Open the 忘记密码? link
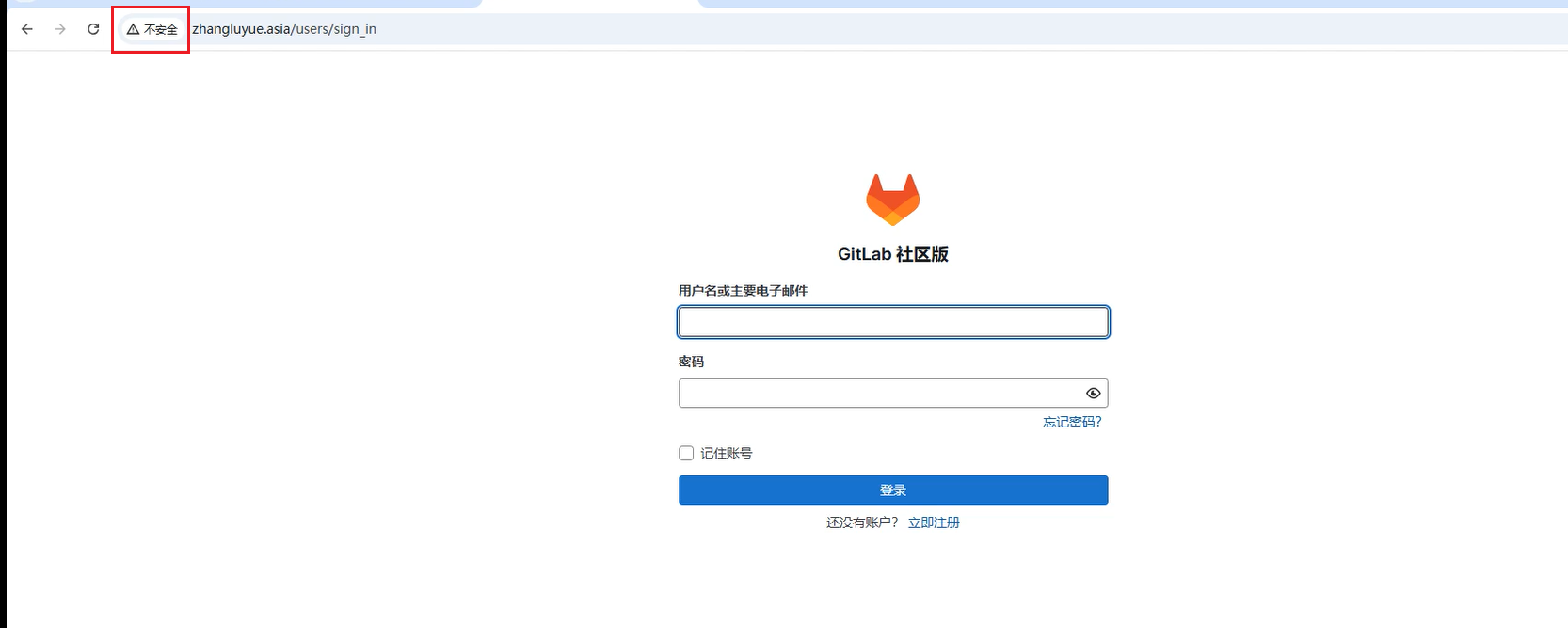Viewport: 1568px width, 628px height. tap(1072, 422)
